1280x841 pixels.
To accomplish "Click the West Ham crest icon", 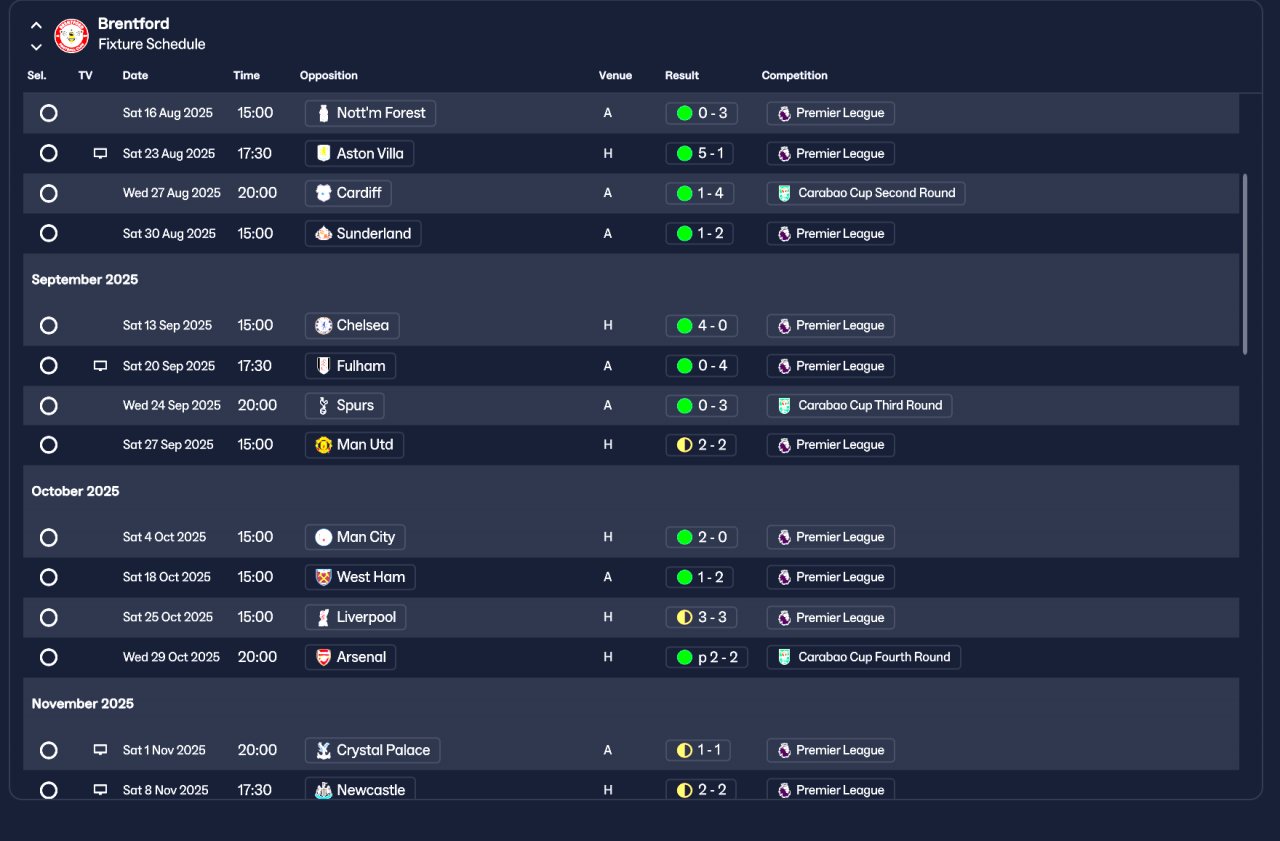I will coord(323,577).
